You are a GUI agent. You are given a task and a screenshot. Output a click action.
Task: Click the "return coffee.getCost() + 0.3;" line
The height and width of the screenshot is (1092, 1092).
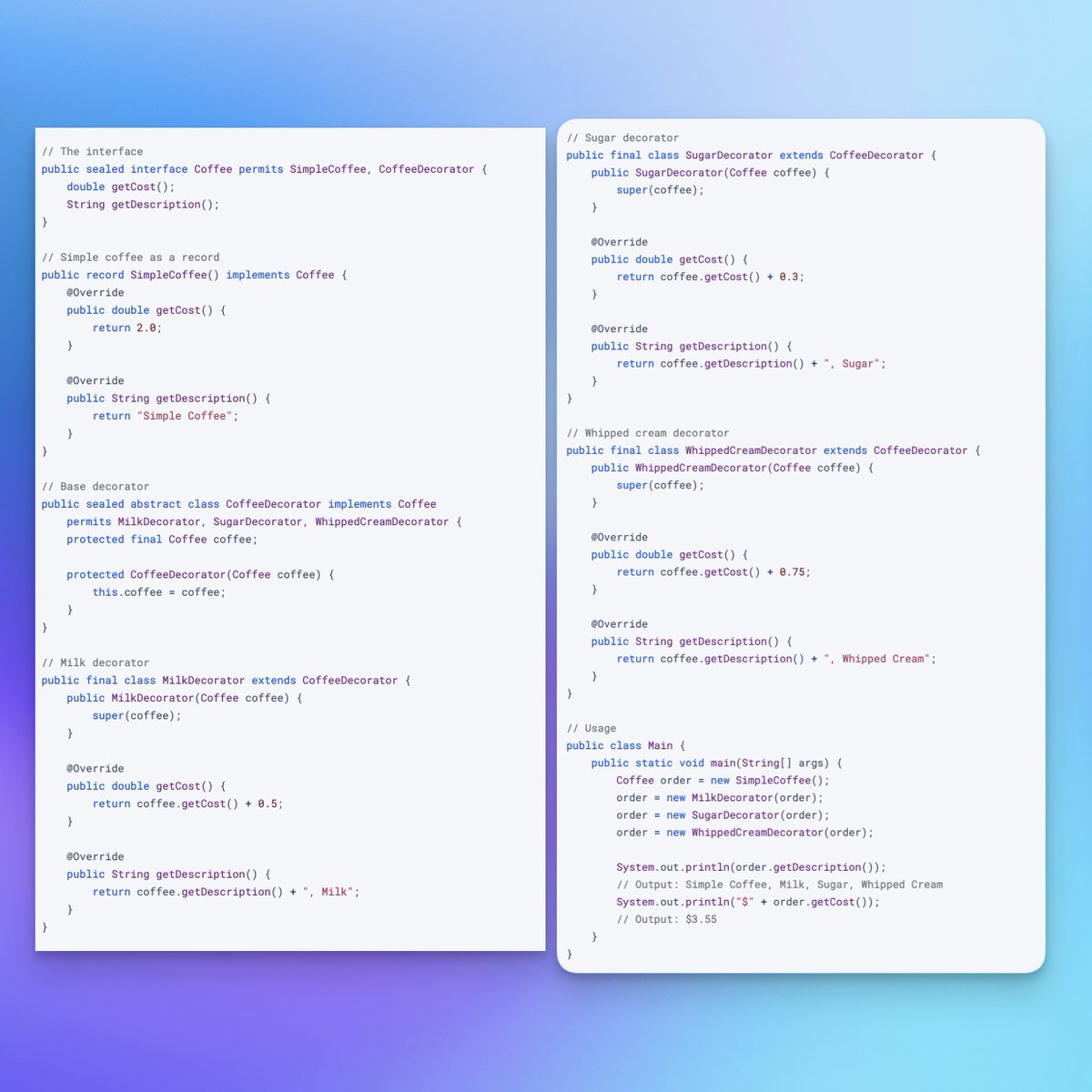pos(711,277)
